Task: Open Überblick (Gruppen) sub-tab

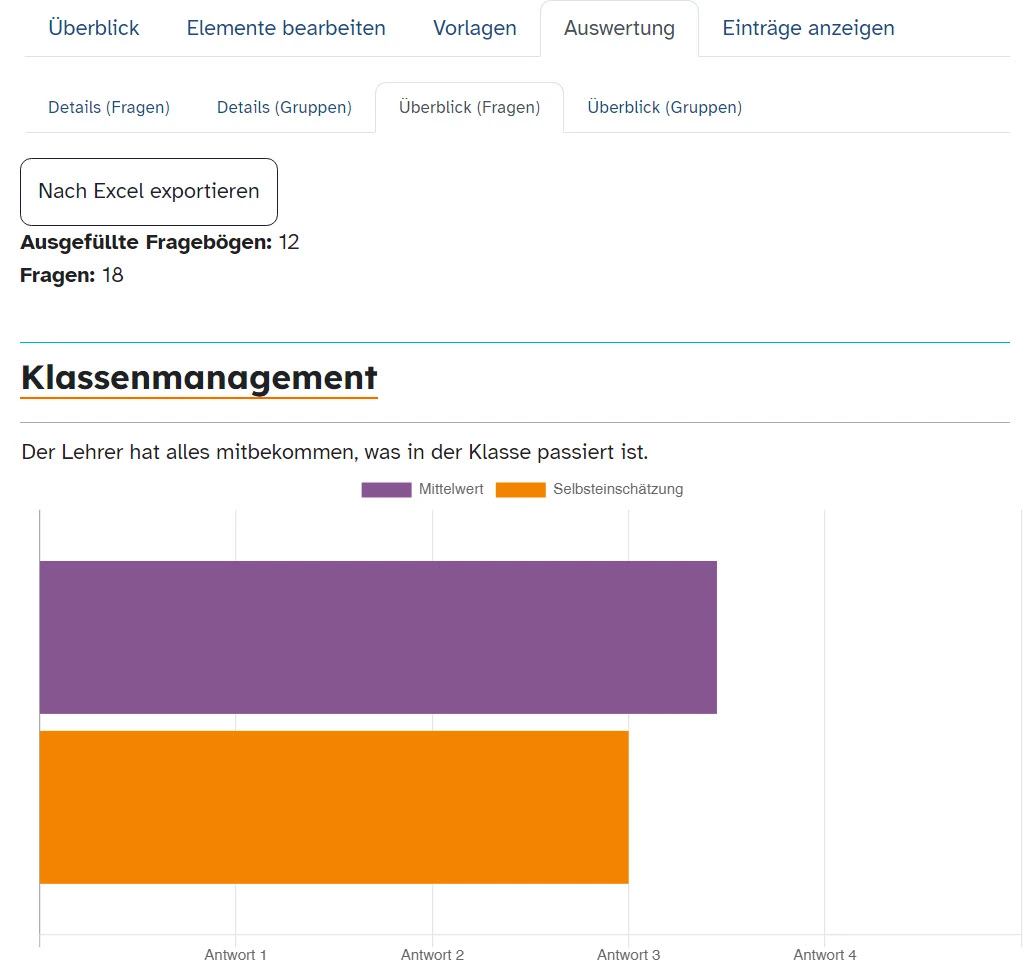Action: coord(664,107)
